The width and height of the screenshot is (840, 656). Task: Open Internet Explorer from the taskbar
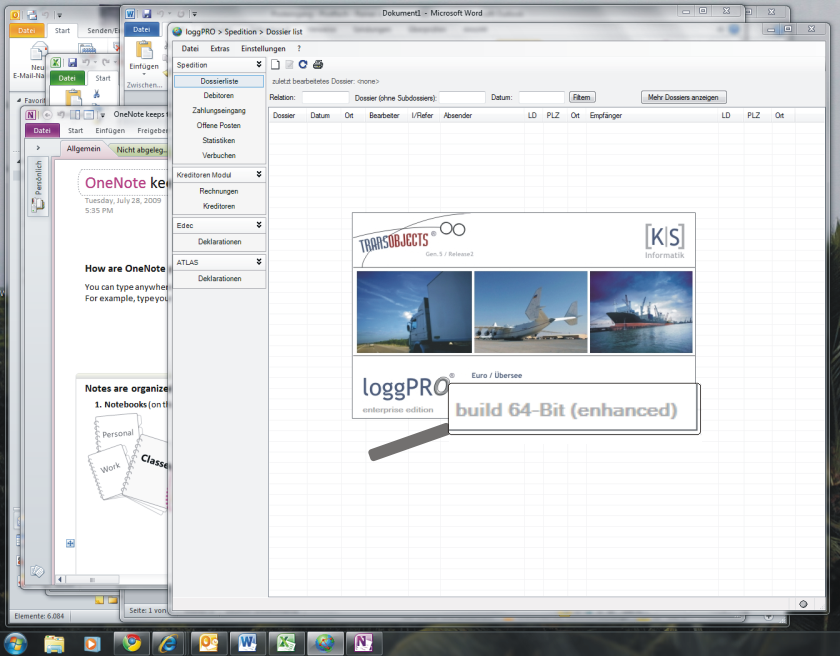click(x=168, y=643)
